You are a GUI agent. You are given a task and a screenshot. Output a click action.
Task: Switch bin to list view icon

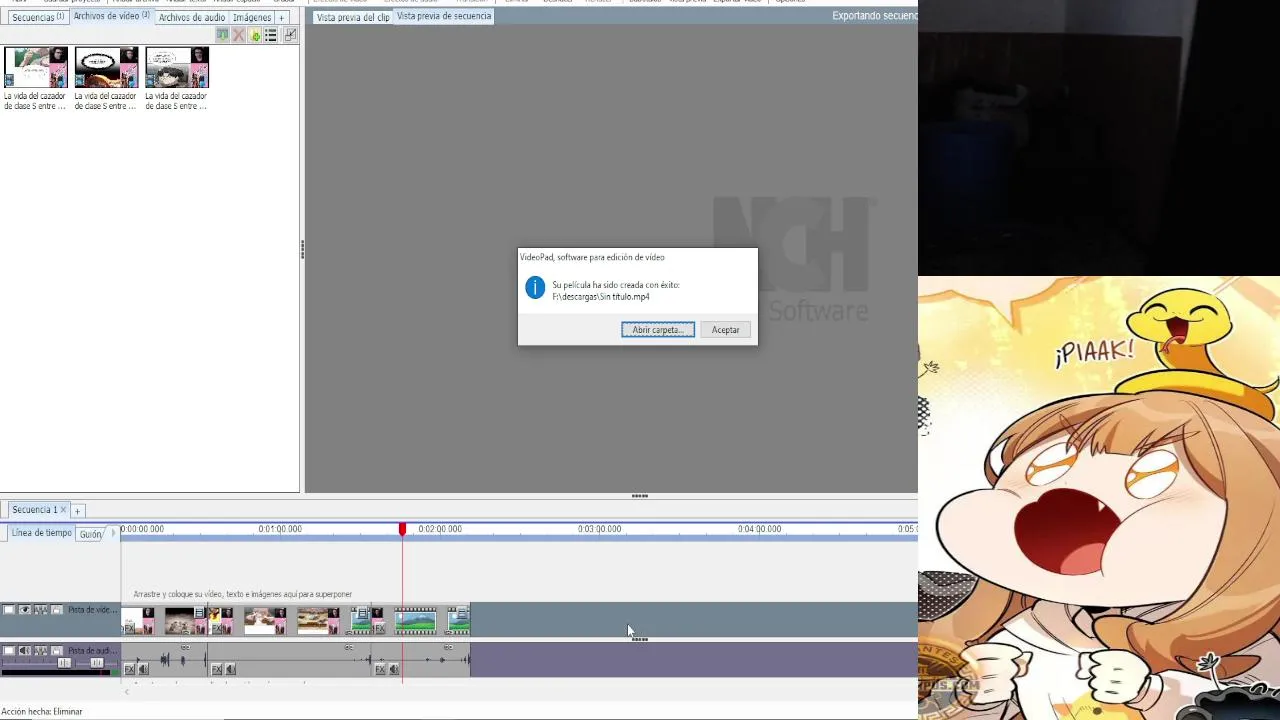[x=270, y=35]
